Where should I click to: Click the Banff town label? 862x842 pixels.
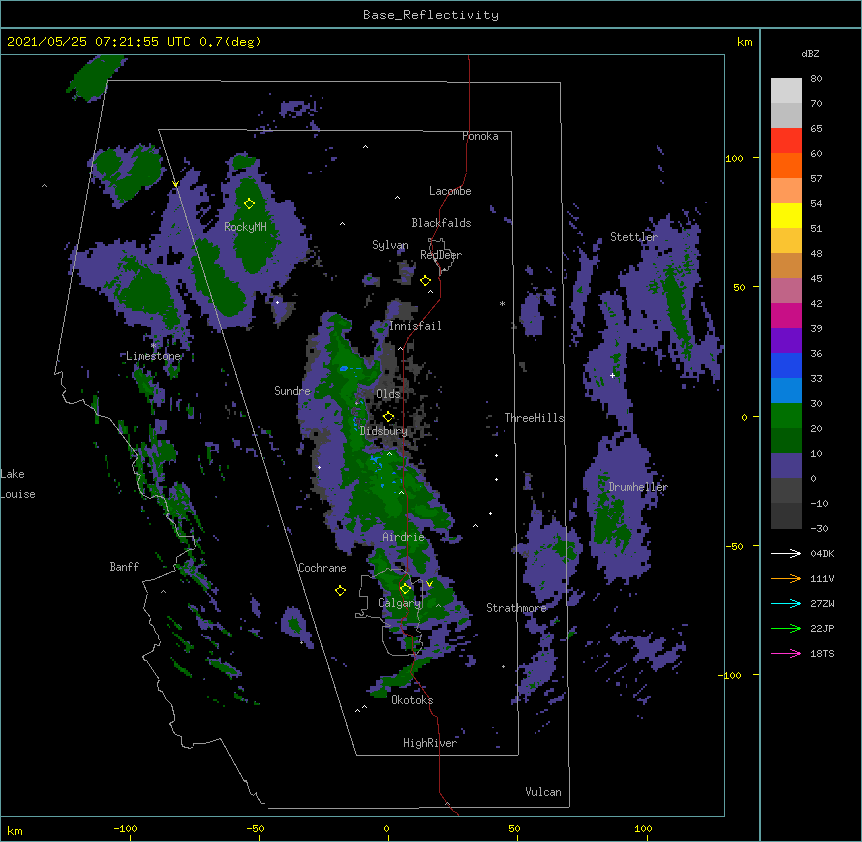point(124,567)
